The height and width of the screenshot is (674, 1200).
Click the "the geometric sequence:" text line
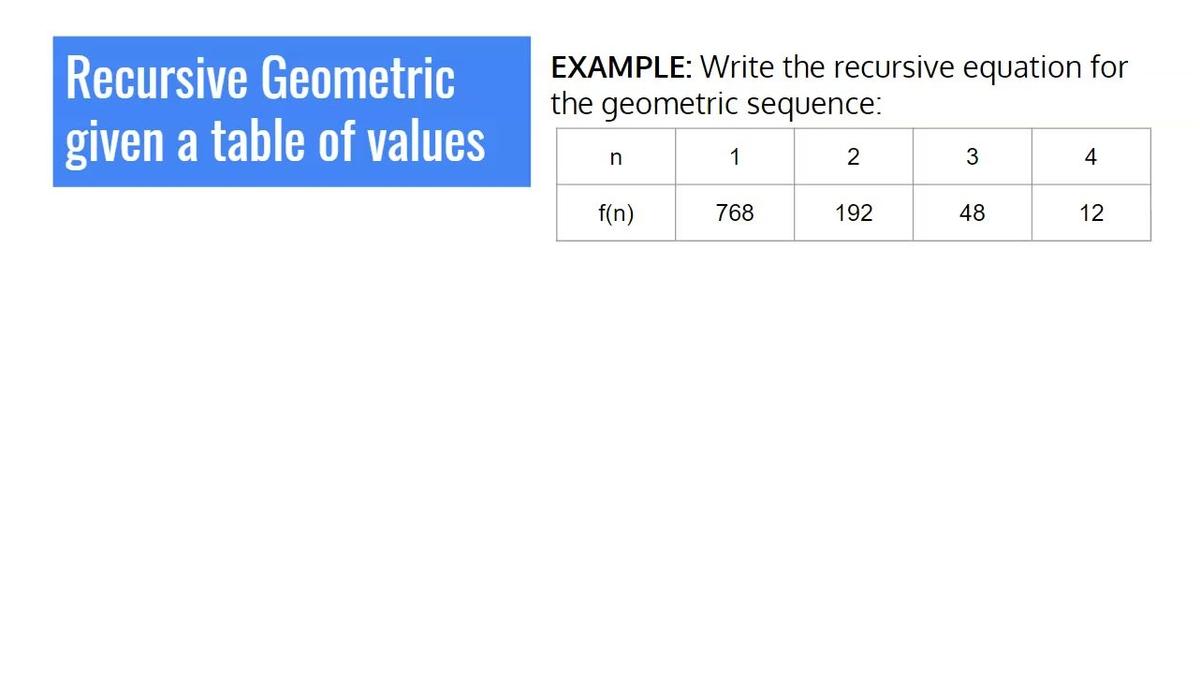click(716, 104)
